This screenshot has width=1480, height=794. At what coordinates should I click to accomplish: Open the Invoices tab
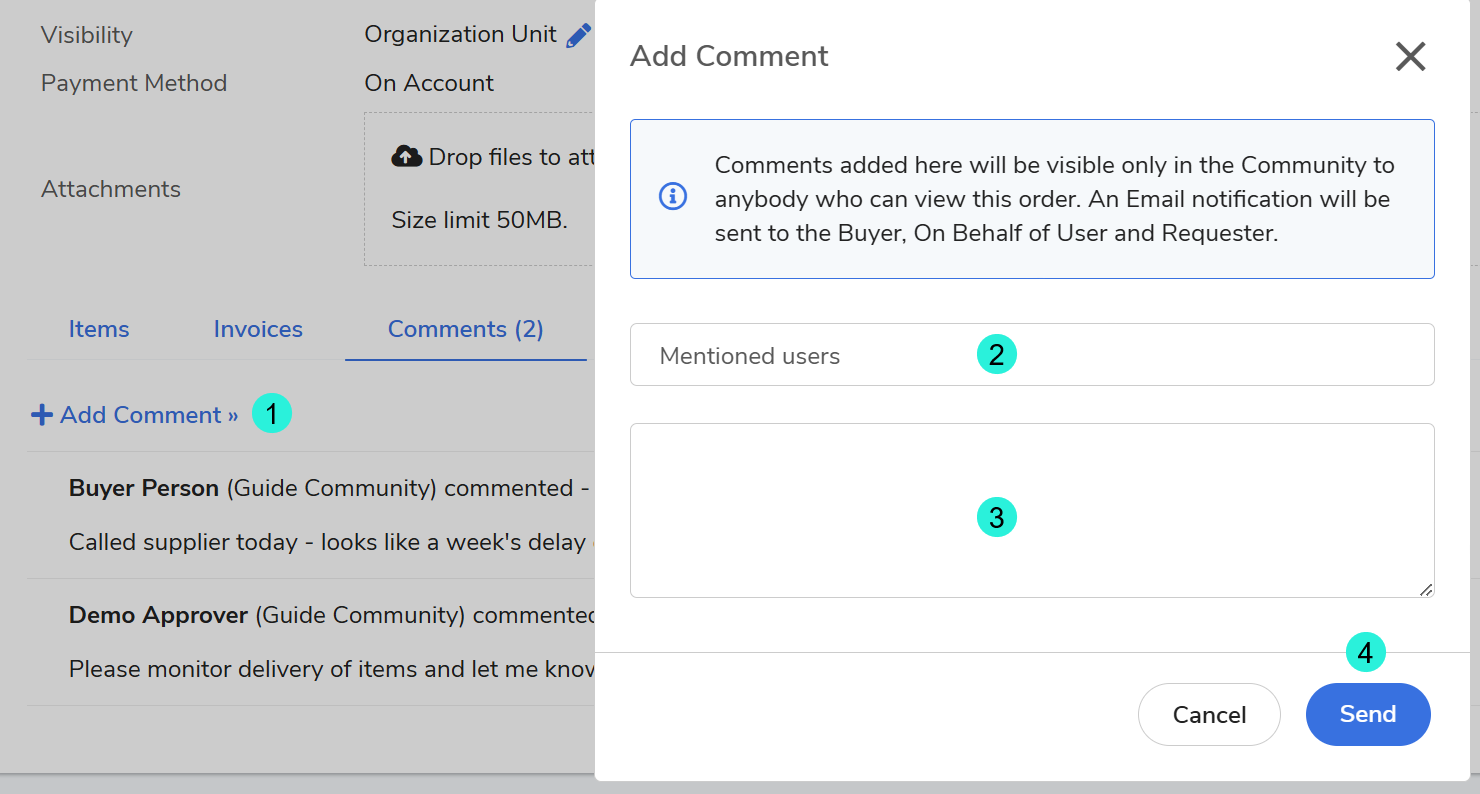(x=258, y=329)
